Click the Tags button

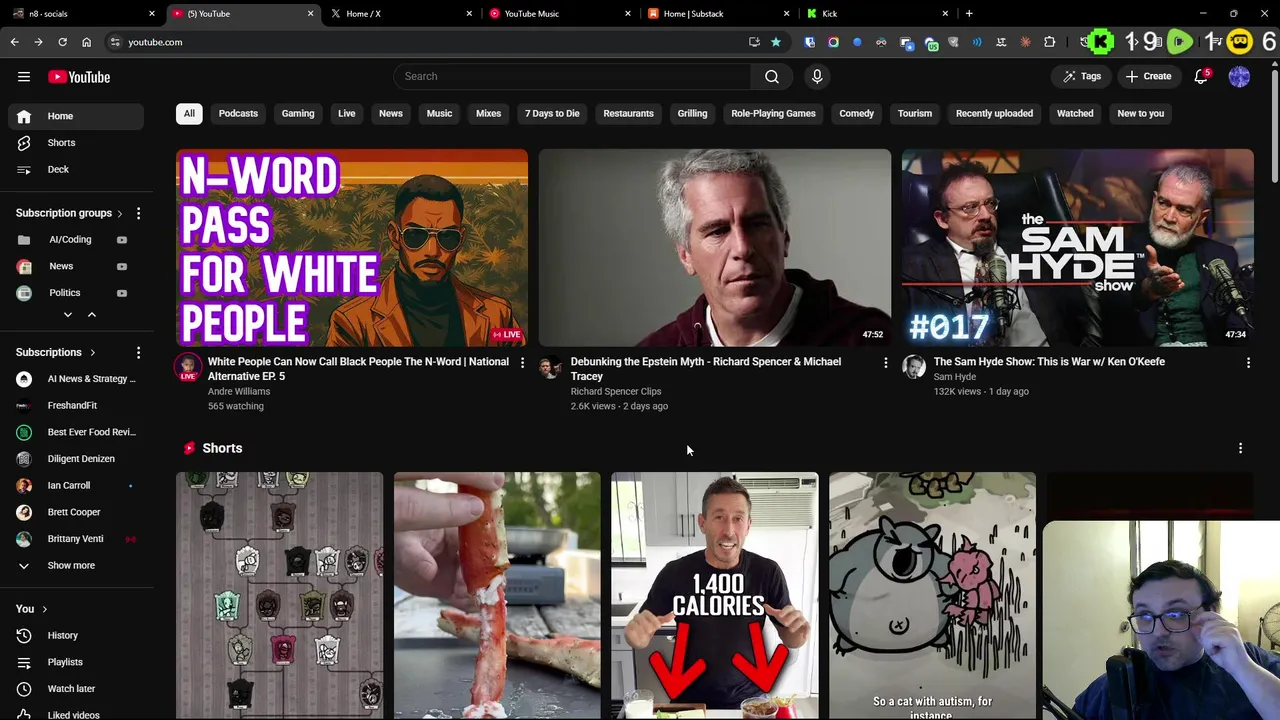[1082, 76]
